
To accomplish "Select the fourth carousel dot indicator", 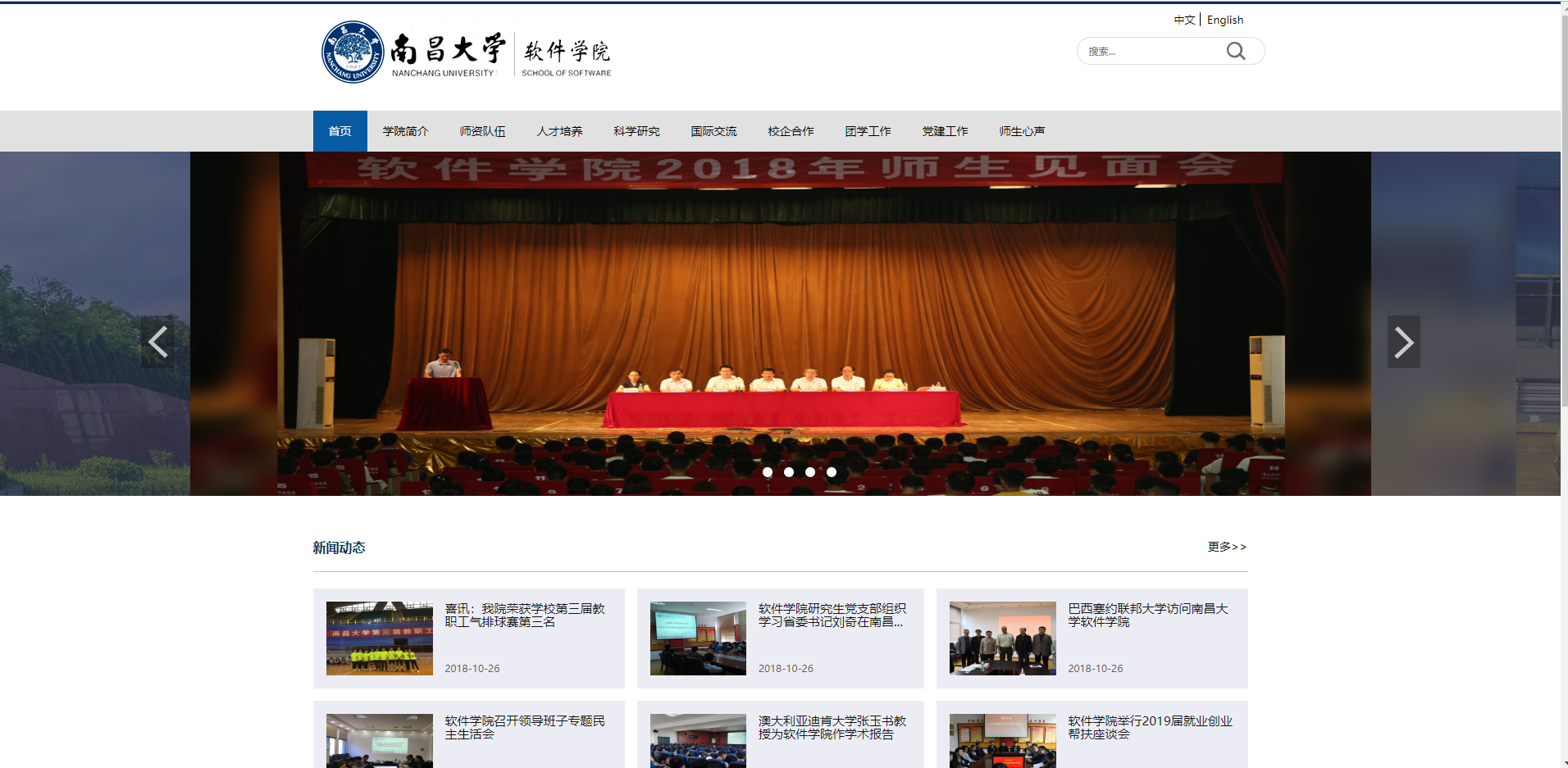I will tap(832, 472).
